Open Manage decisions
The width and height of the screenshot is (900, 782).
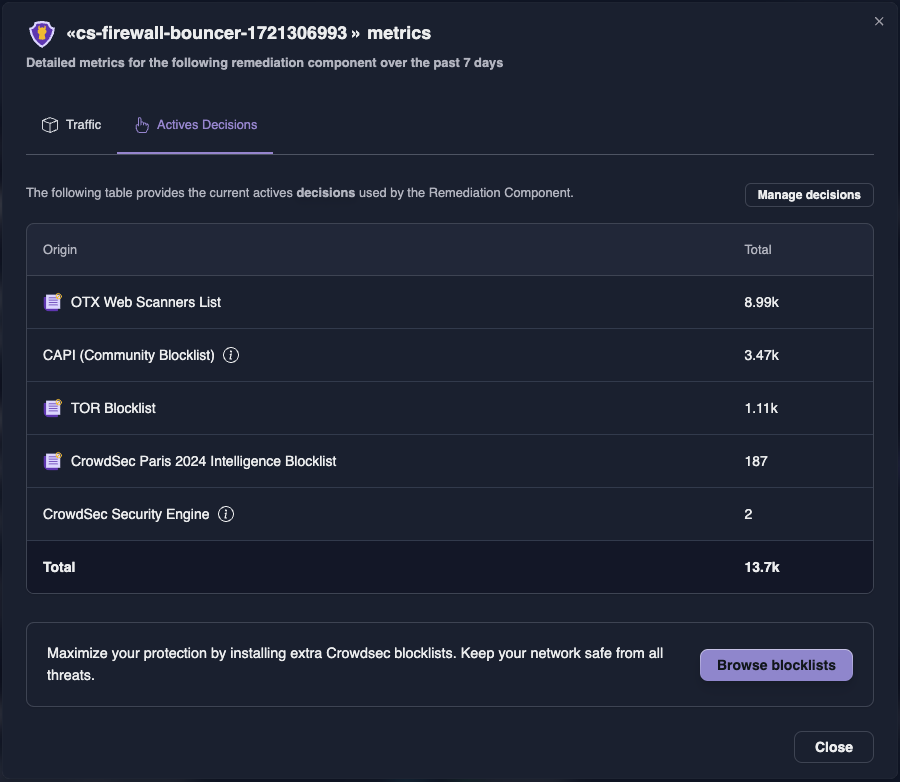808,195
